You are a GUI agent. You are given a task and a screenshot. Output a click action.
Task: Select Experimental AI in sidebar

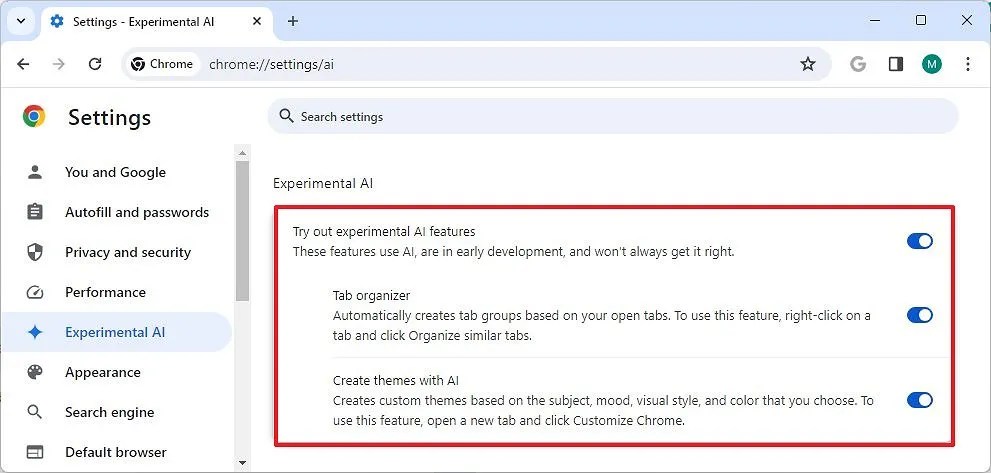click(116, 332)
